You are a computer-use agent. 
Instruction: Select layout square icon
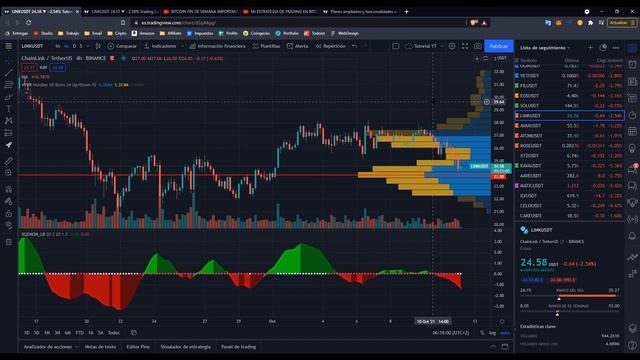coord(396,46)
